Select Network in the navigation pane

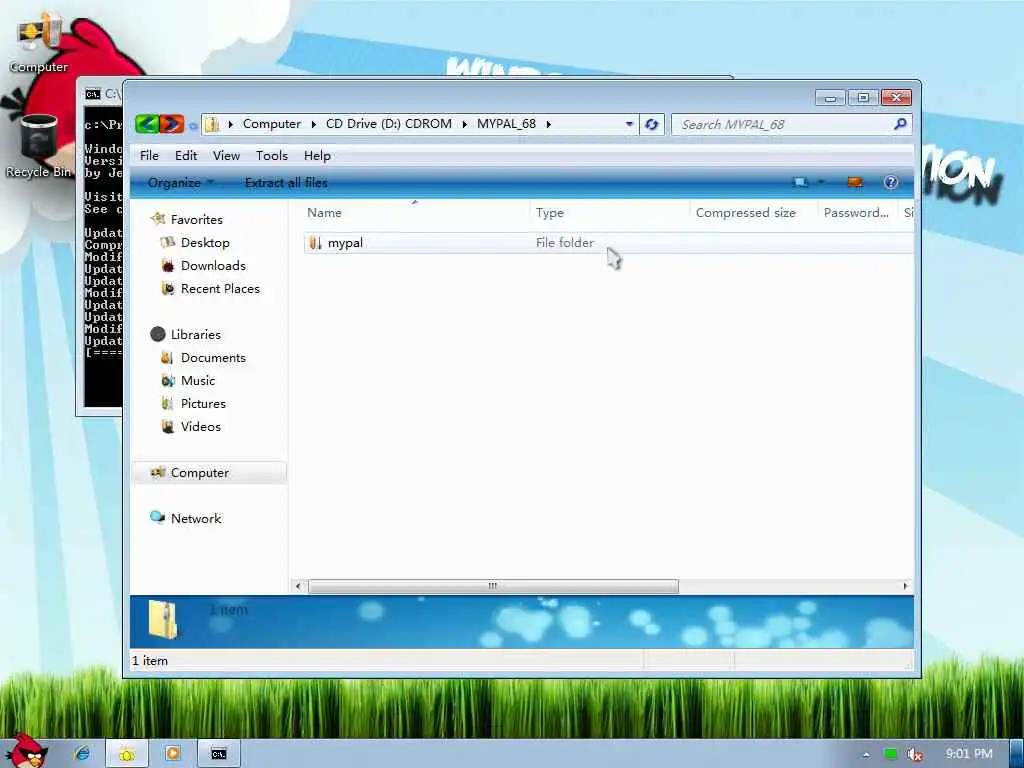[196, 519]
